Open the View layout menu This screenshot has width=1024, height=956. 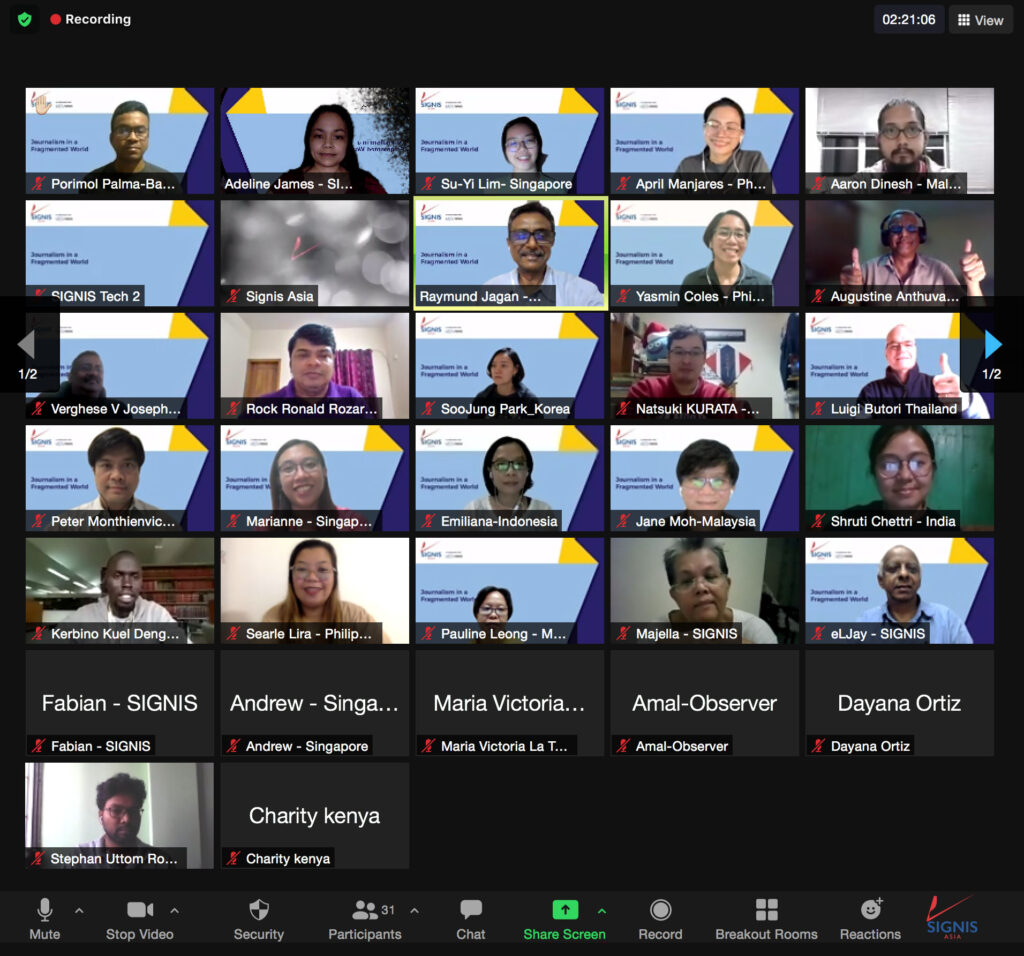979,20
